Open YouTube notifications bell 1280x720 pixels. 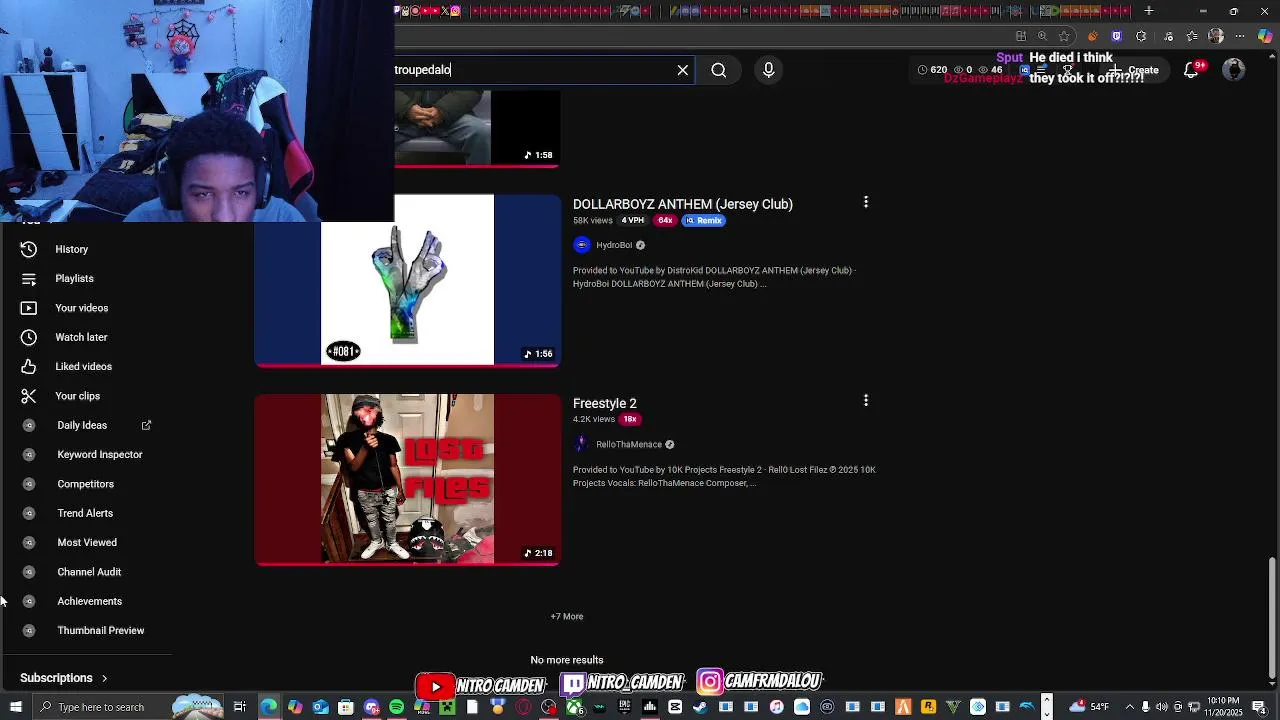1192,70
